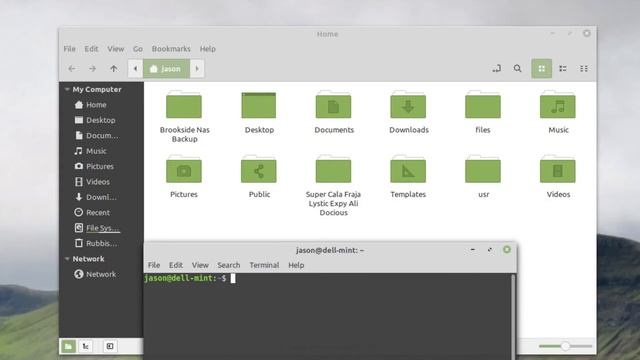Open terminal Search menu
Screen dimensions: 640x360
click(x=229, y=265)
